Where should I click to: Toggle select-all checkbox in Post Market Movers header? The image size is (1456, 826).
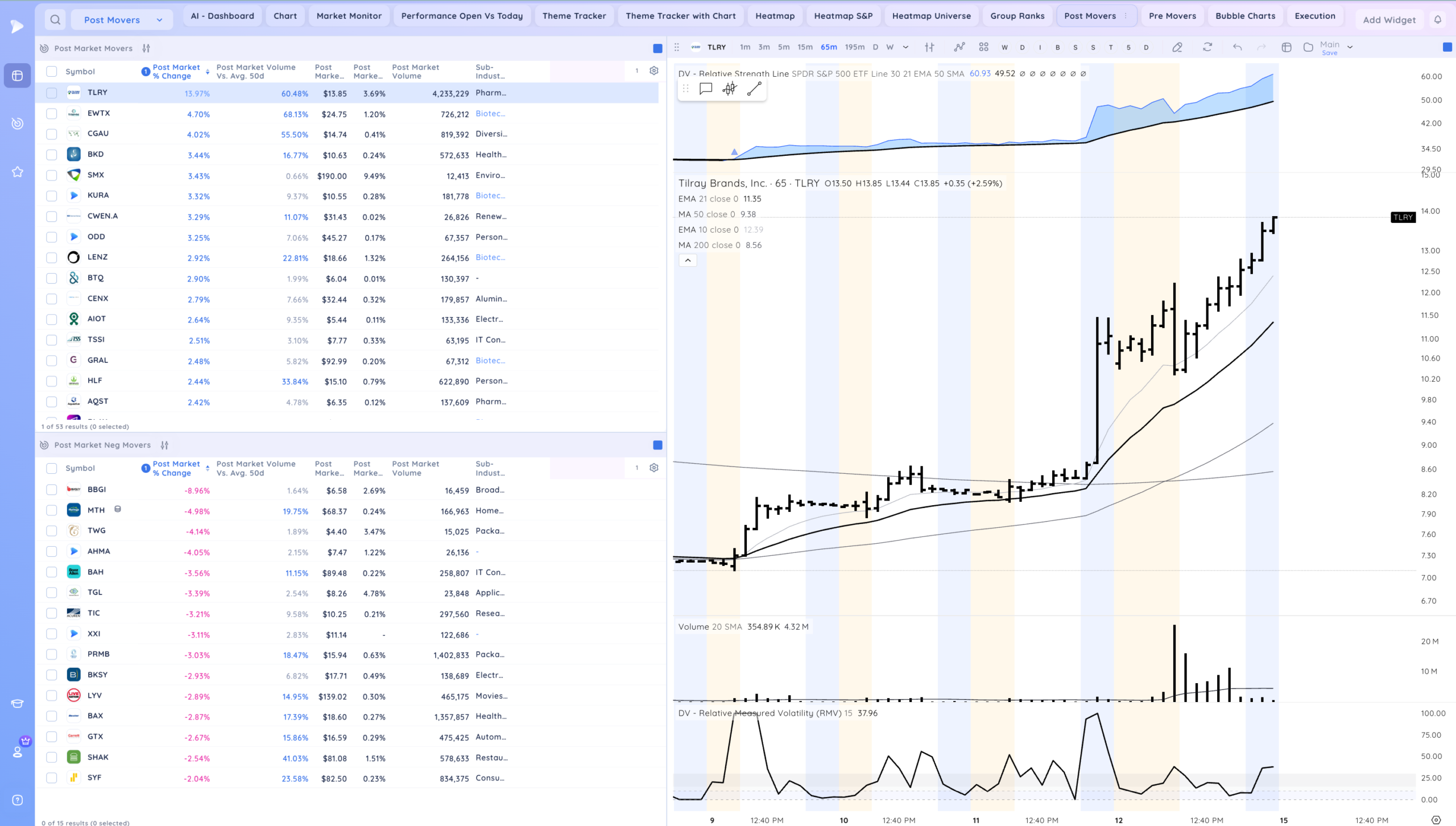click(x=52, y=72)
